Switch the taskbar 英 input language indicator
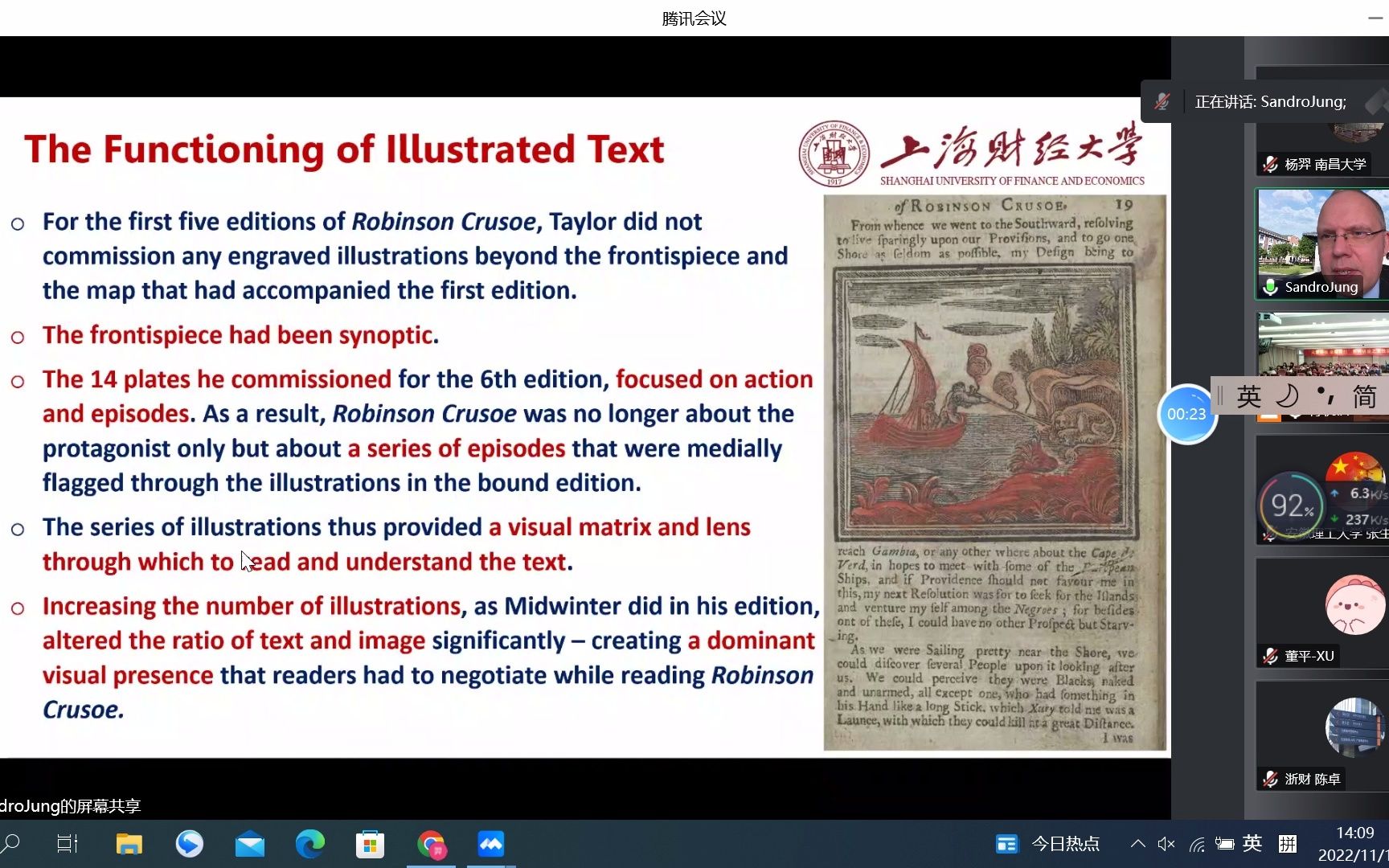This screenshot has width=1389, height=868. [1252, 843]
